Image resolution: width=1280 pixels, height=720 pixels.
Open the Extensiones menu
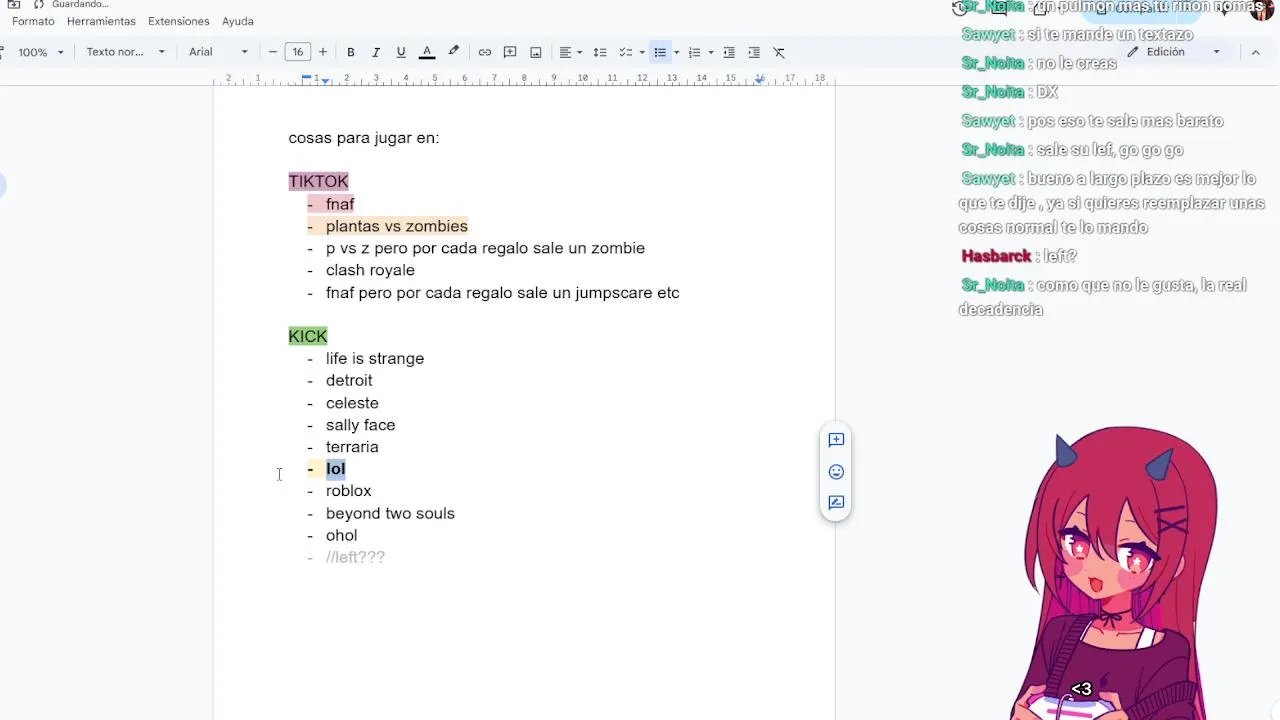click(178, 21)
